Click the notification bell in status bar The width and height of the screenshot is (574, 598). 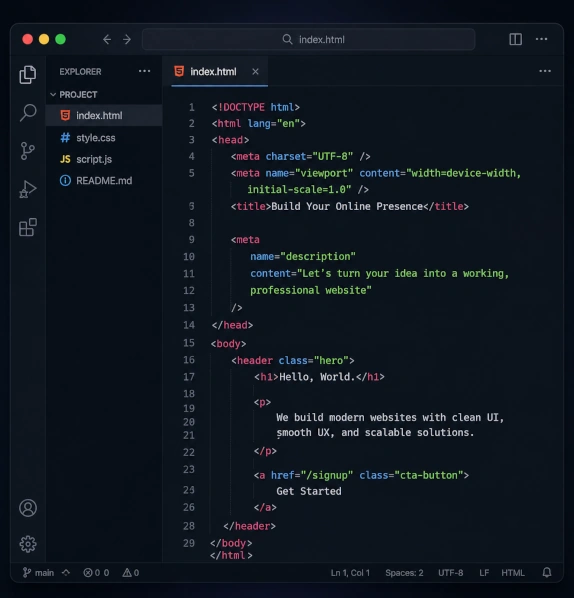click(x=547, y=572)
